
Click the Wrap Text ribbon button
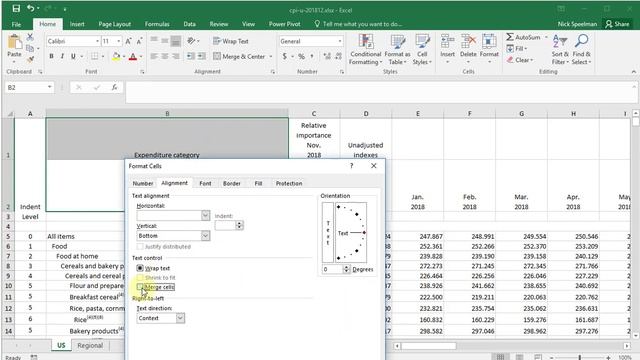tap(231, 41)
